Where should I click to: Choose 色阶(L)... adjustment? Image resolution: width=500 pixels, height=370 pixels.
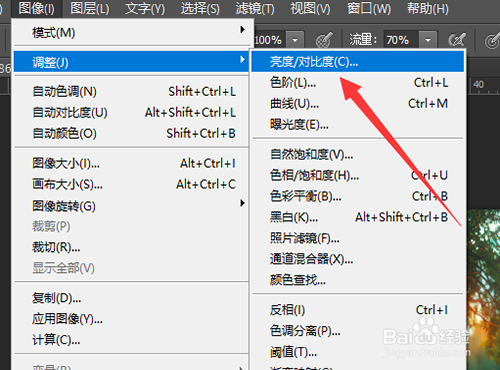(x=358, y=82)
